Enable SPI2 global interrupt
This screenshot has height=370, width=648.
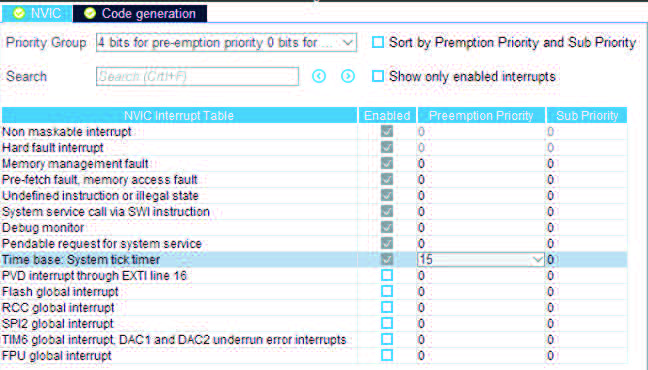tap(387, 323)
